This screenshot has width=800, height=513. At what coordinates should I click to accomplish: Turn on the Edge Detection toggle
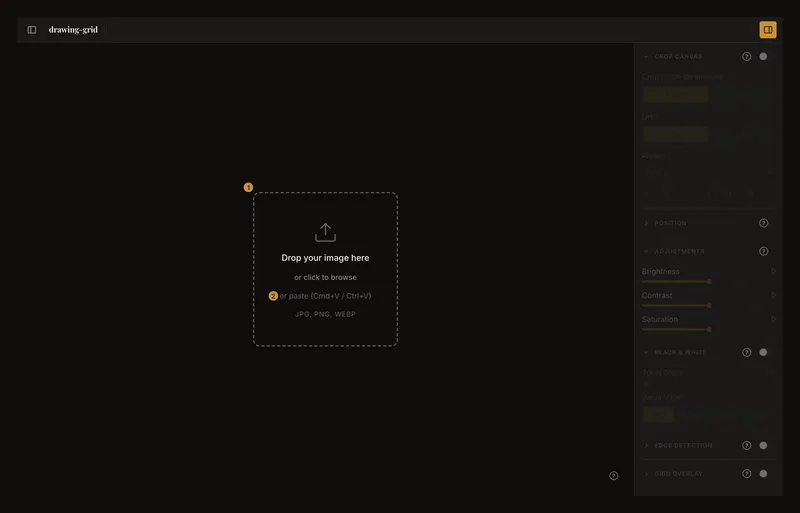[x=763, y=446]
